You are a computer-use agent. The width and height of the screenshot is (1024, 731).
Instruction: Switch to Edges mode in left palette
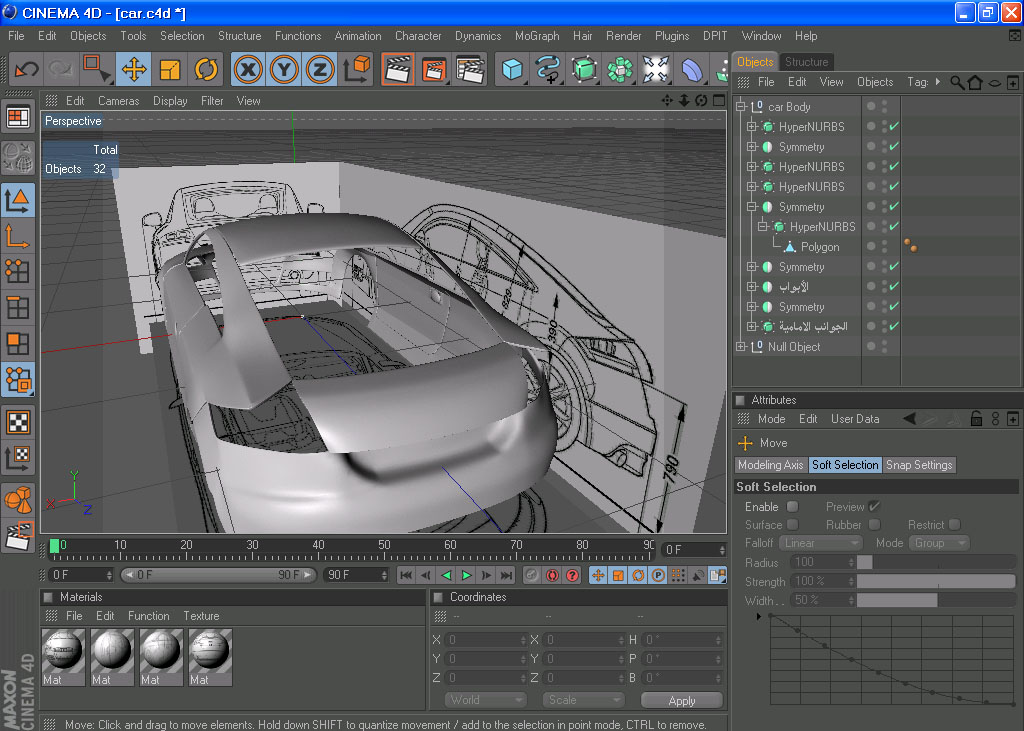tap(18, 307)
